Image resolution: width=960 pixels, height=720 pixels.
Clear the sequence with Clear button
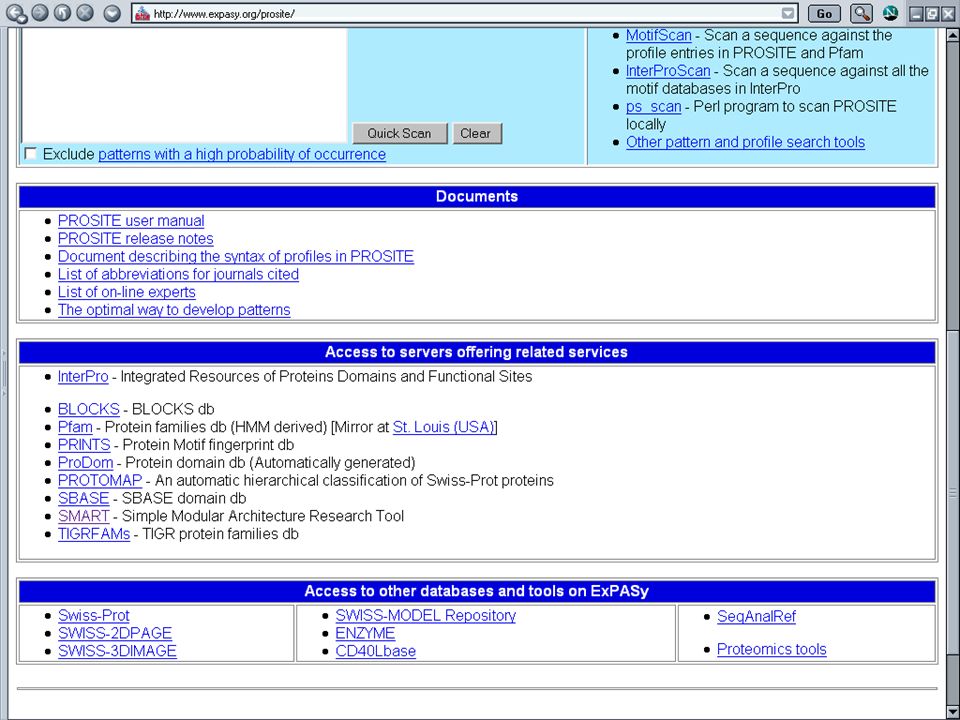(x=477, y=133)
